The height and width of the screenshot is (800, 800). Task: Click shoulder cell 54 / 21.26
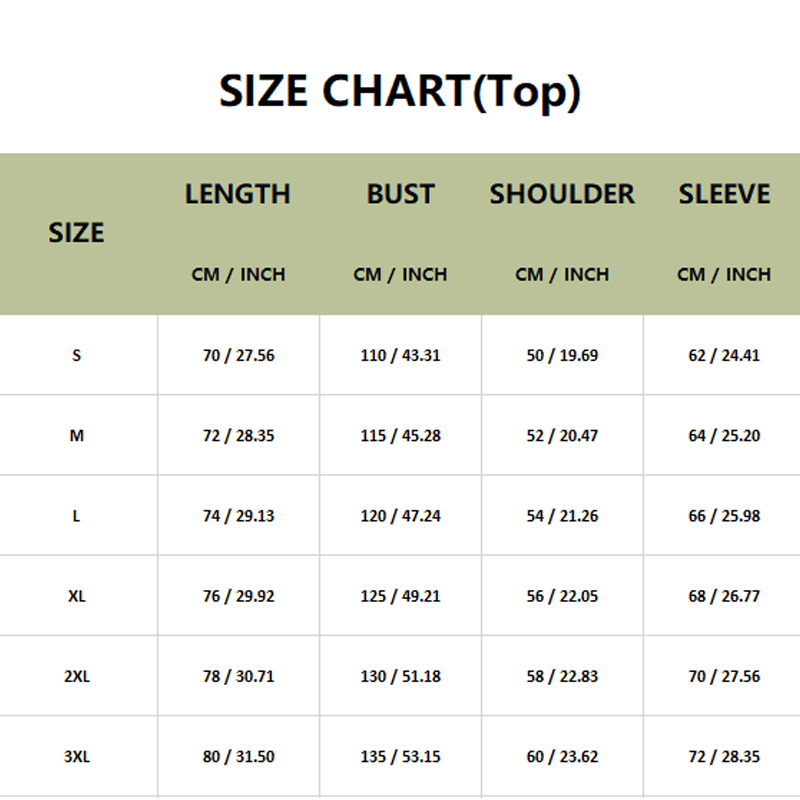(562, 516)
